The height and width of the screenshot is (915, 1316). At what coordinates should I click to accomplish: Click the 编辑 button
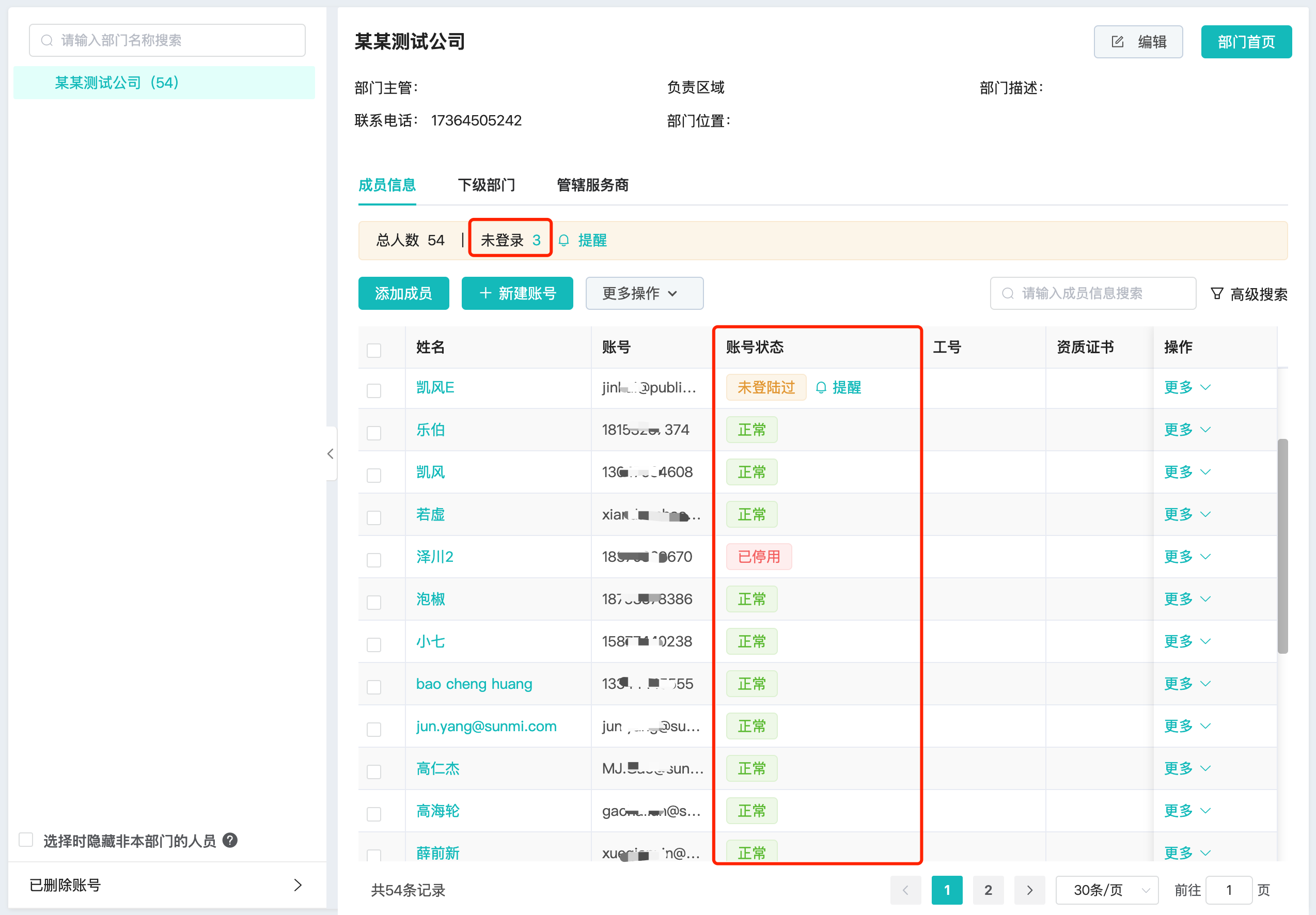point(1138,42)
